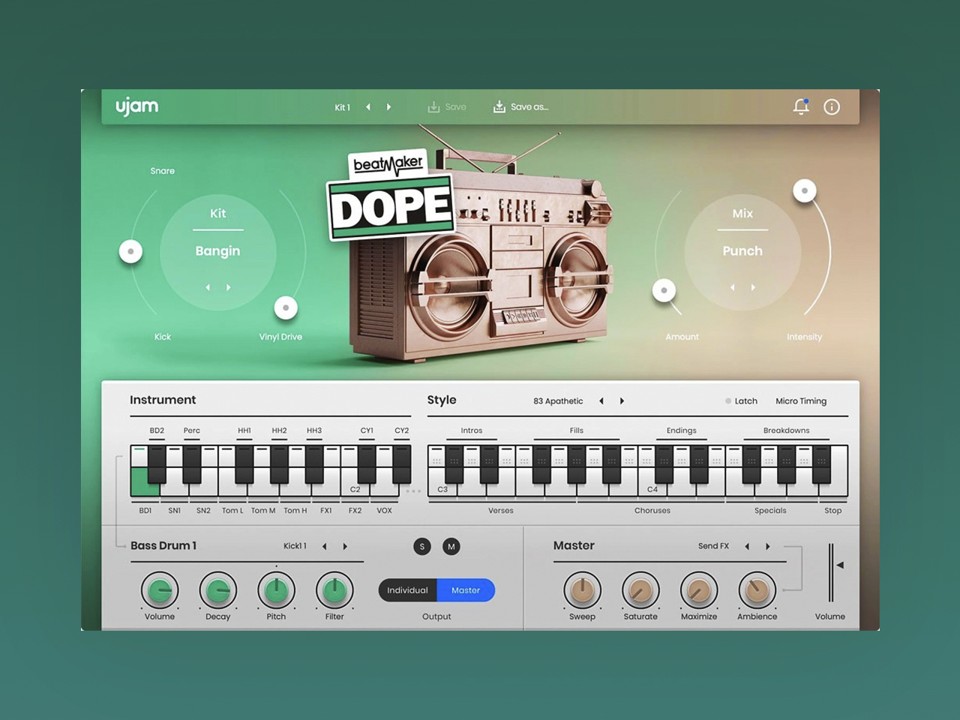Switch Output to Master
Screen dimensions: 960x720
click(465, 590)
